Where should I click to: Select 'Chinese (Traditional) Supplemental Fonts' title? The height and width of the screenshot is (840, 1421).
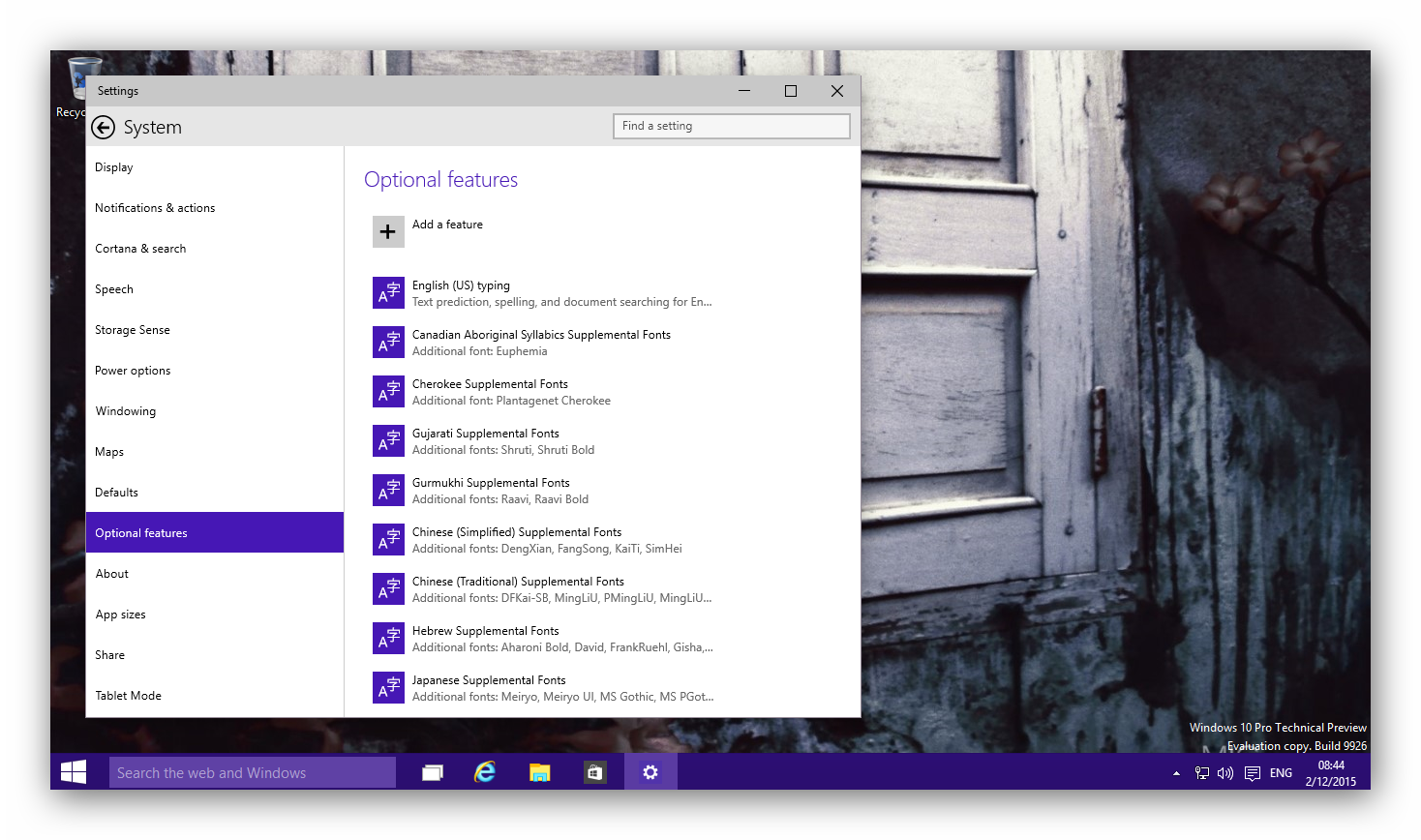(x=518, y=582)
